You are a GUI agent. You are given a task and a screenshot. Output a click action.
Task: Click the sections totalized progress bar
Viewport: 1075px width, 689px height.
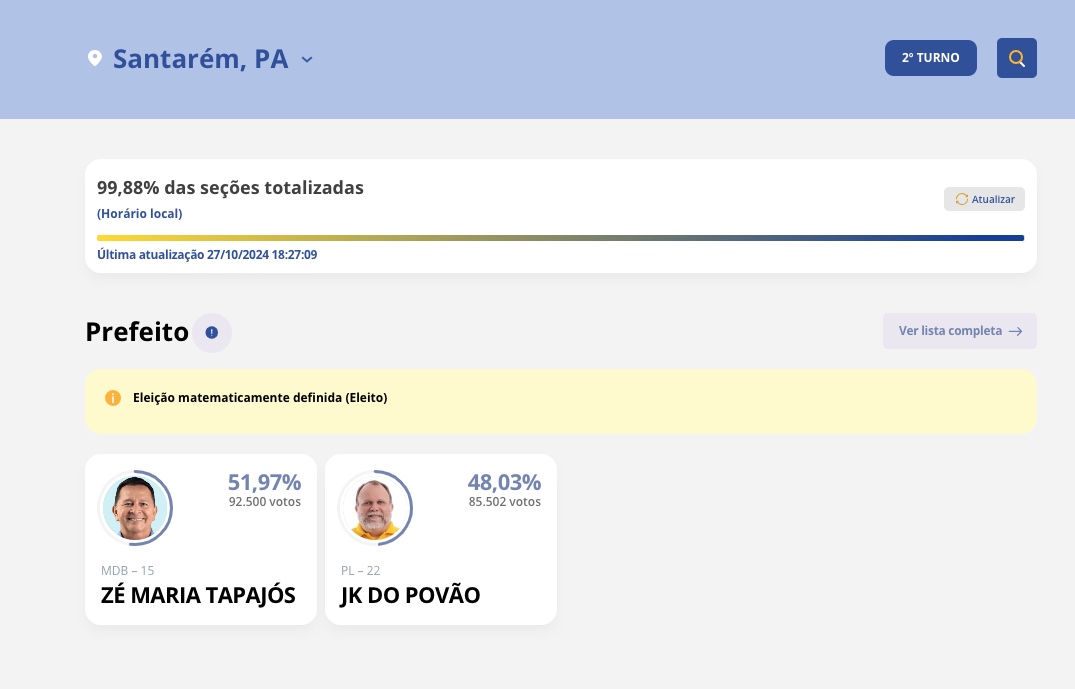pyautogui.click(x=560, y=238)
